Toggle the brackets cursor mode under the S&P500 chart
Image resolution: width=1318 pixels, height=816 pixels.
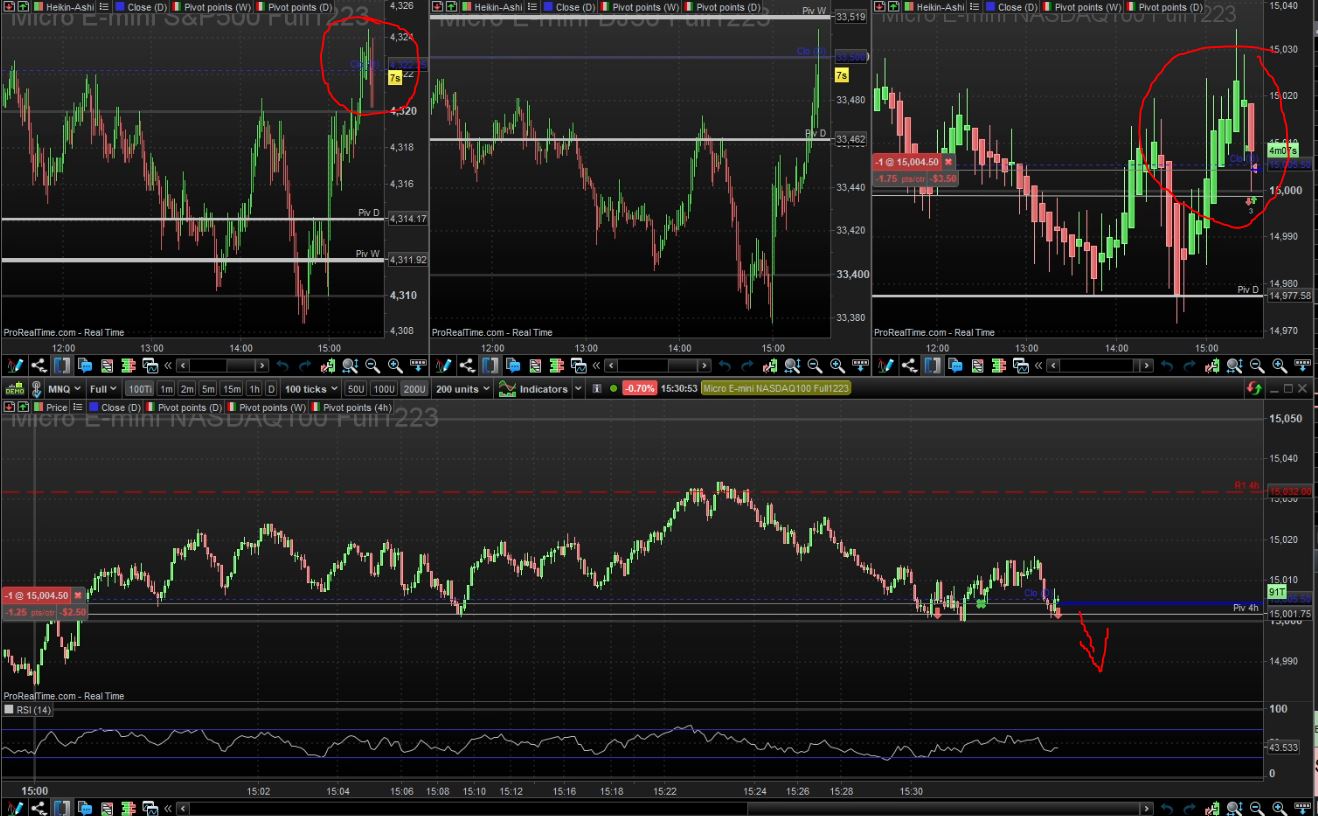pyautogui.click(x=61, y=366)
